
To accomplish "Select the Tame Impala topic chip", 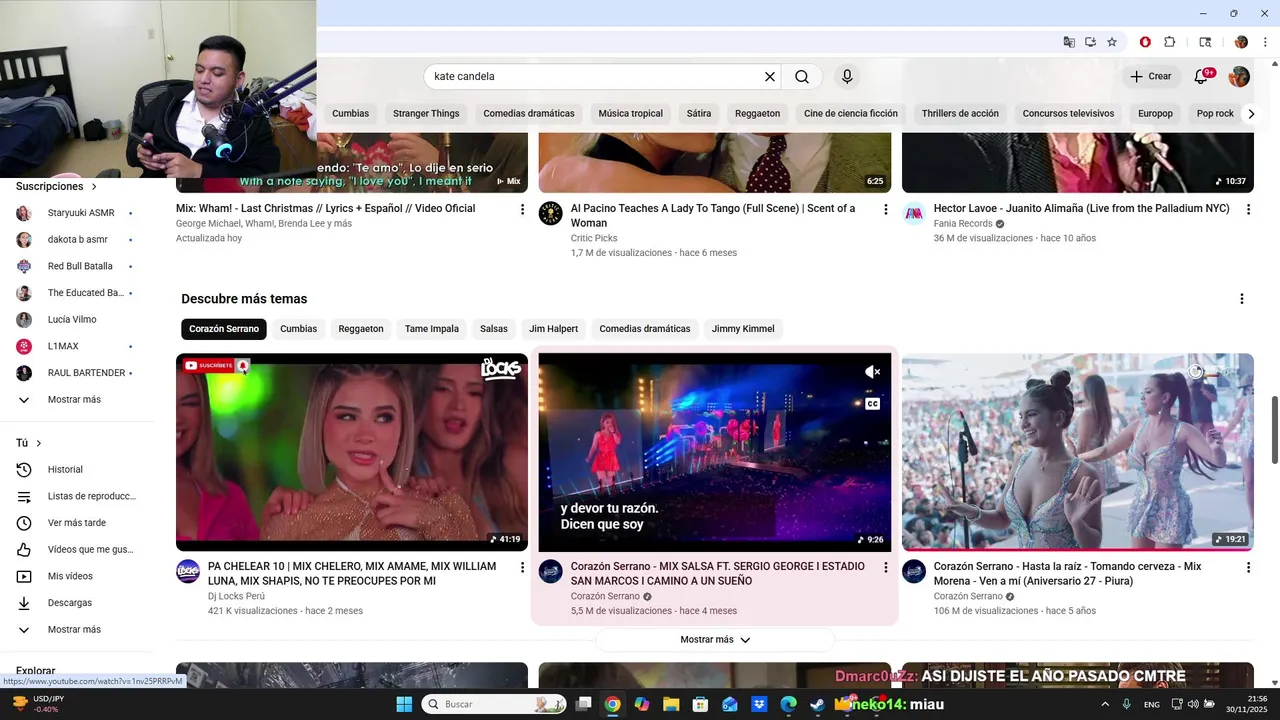I will (432, 329).
